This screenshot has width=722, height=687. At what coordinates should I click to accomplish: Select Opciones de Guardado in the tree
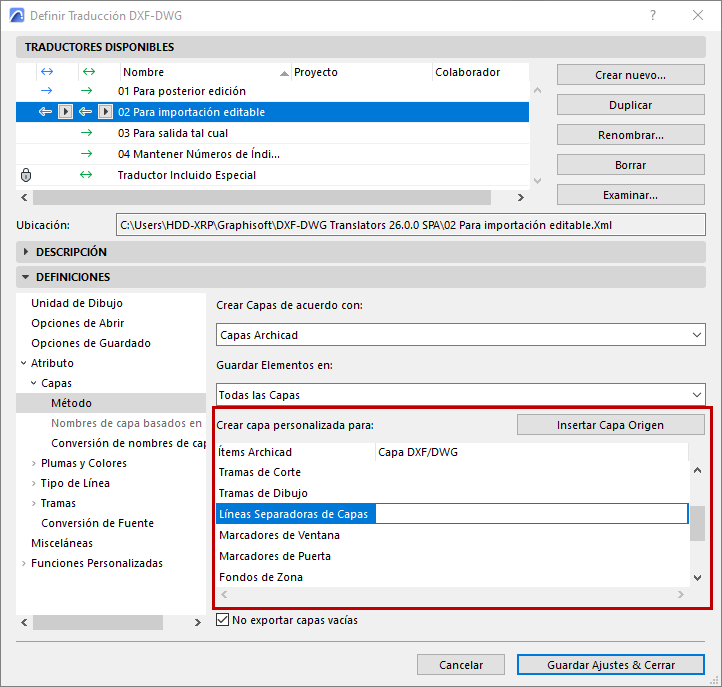click(91, 343)
